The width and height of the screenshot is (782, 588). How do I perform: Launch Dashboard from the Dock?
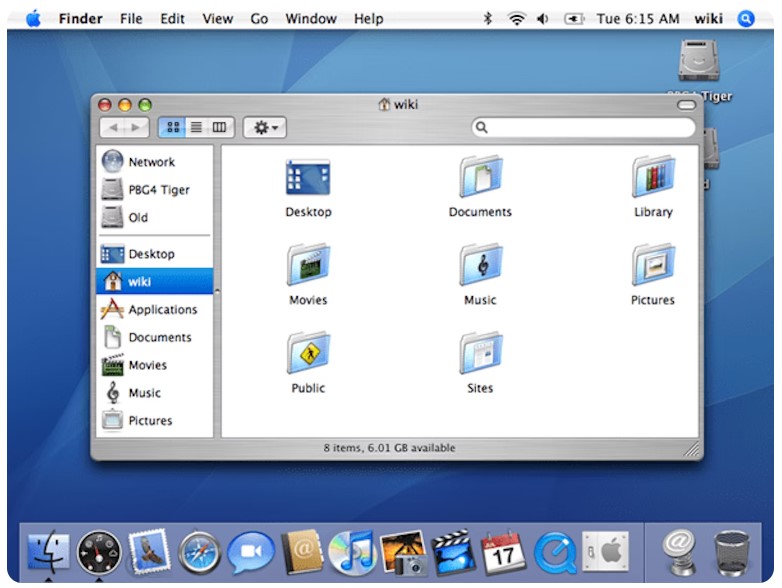tap(99, 552)
